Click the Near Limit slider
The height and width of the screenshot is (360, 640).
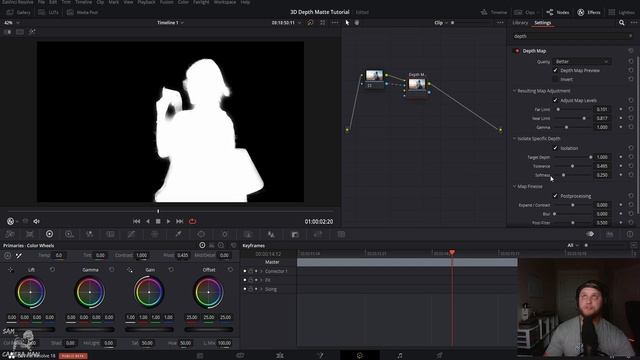[572, 118]
